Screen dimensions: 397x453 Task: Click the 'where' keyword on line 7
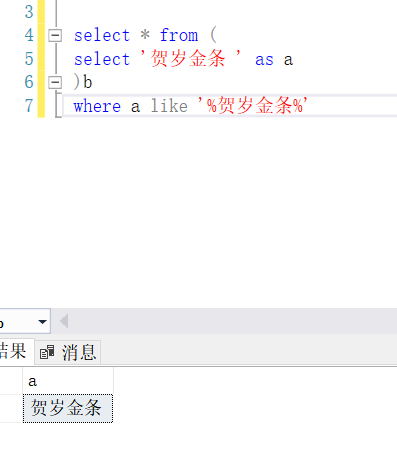(x=97, y=106)
